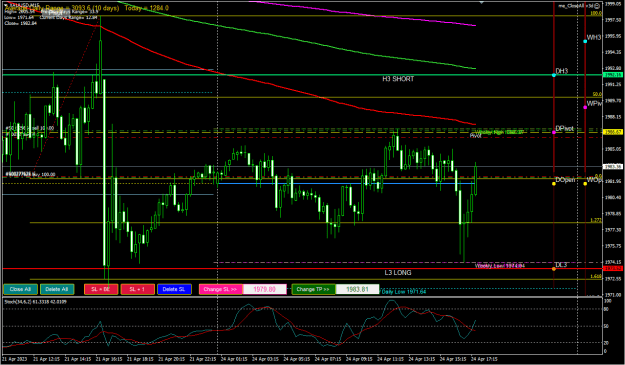Set stop loss to breakeven with SL = BE
The image size is (625, 365).
[x=101, y=289]
